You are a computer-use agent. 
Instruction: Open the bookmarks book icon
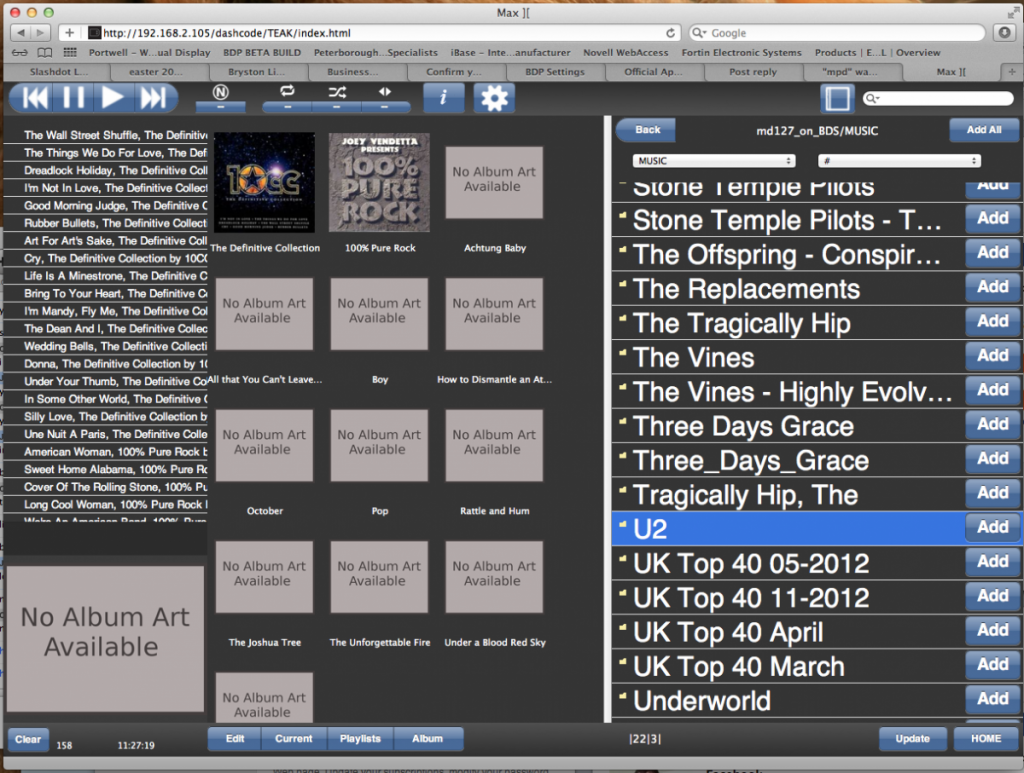tap(44, 52)
